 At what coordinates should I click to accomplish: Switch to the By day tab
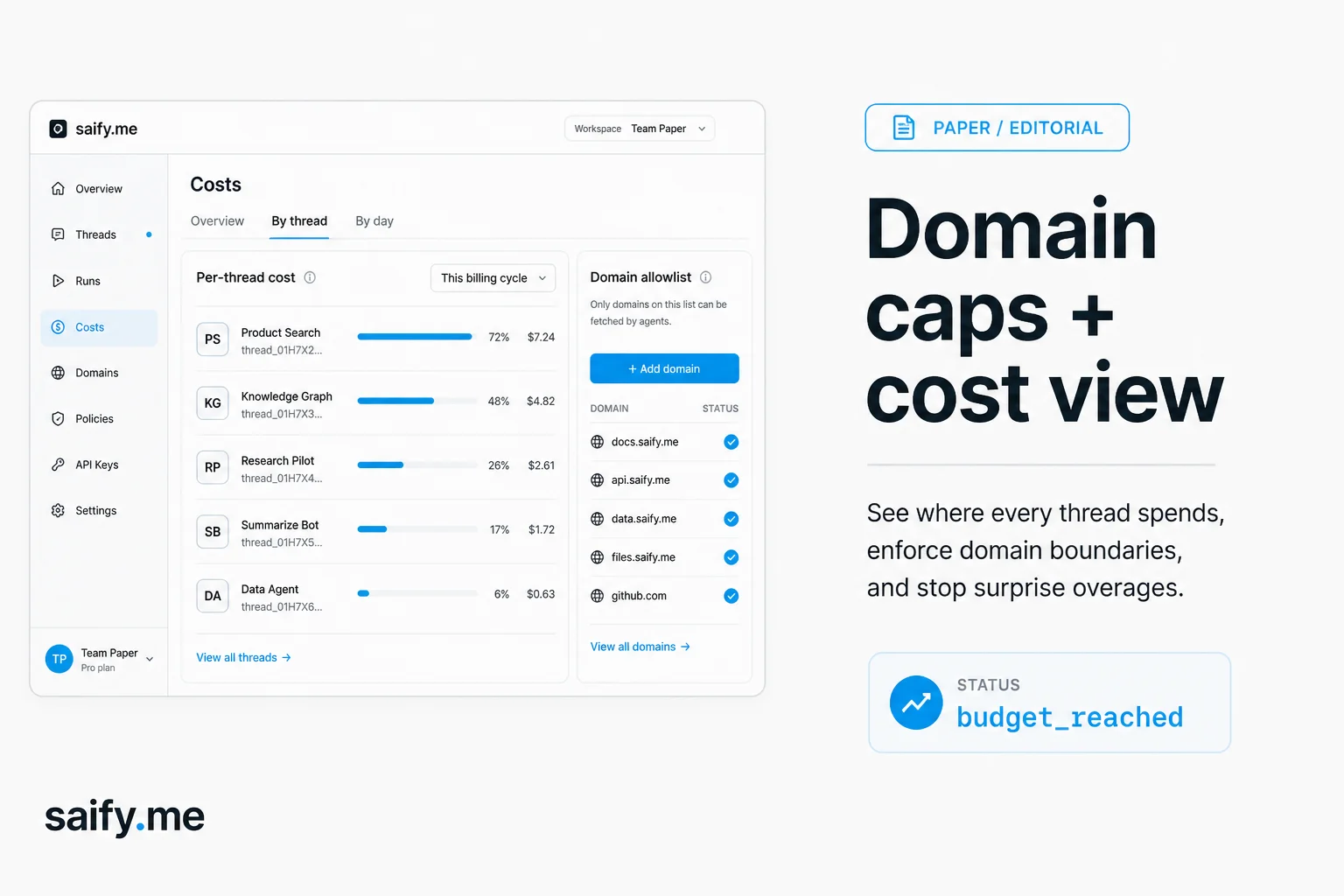point(374,221)
